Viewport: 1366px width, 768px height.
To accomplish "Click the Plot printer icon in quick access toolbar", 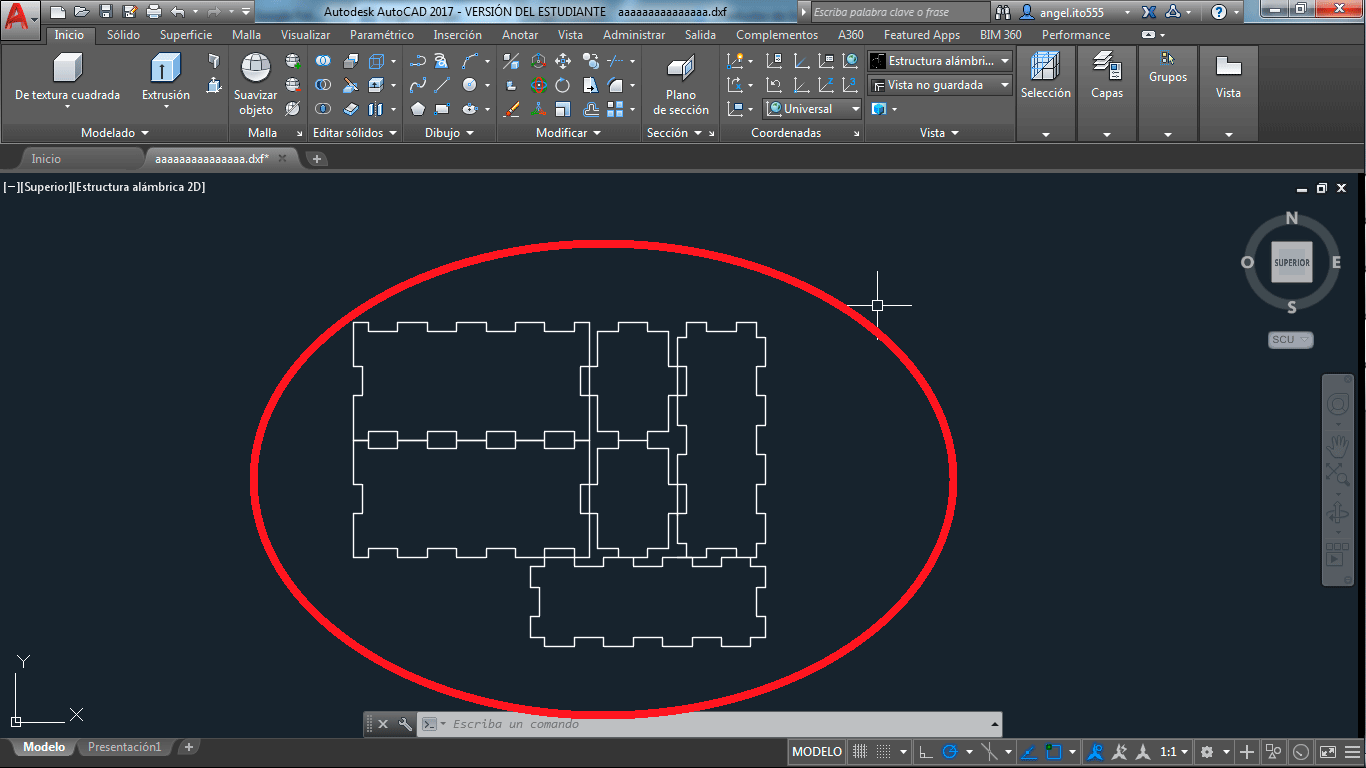I will (x=153, y=12).
